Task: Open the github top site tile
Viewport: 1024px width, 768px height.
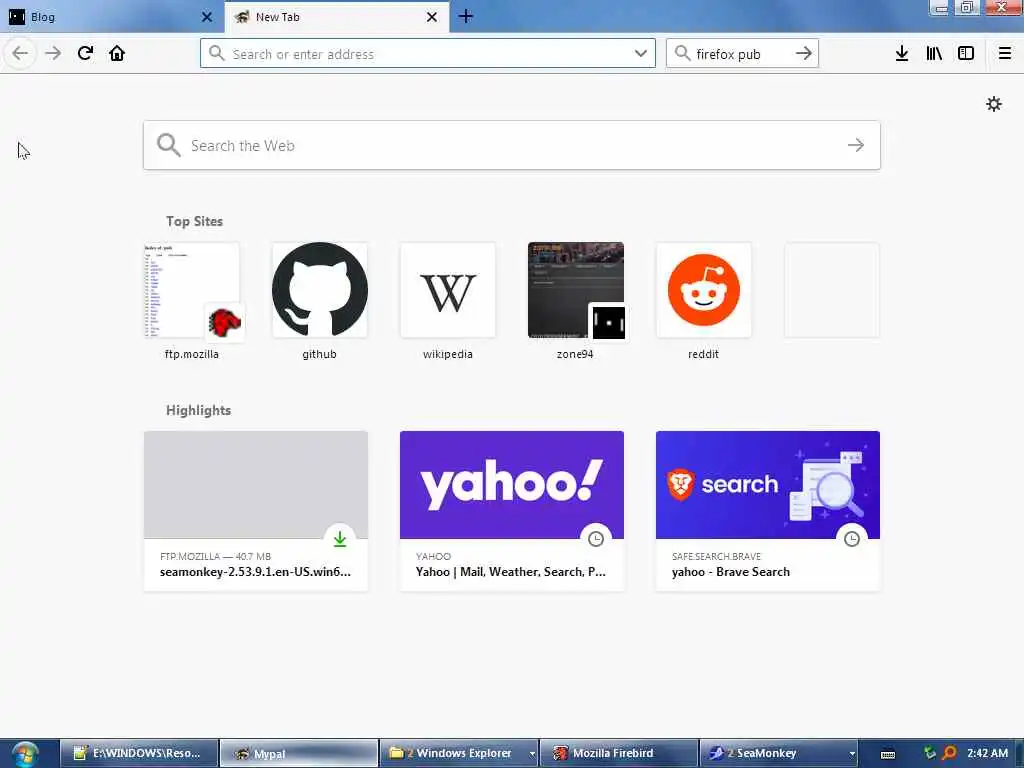Action: (319, 301)
